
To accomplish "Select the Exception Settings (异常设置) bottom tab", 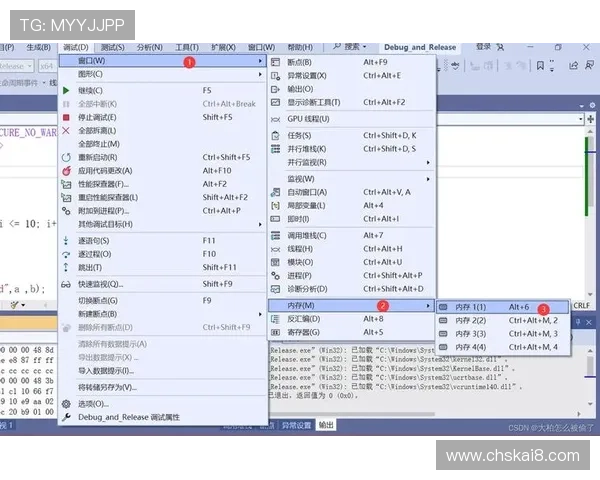I will pyautogui.click(x=297, y=425).
